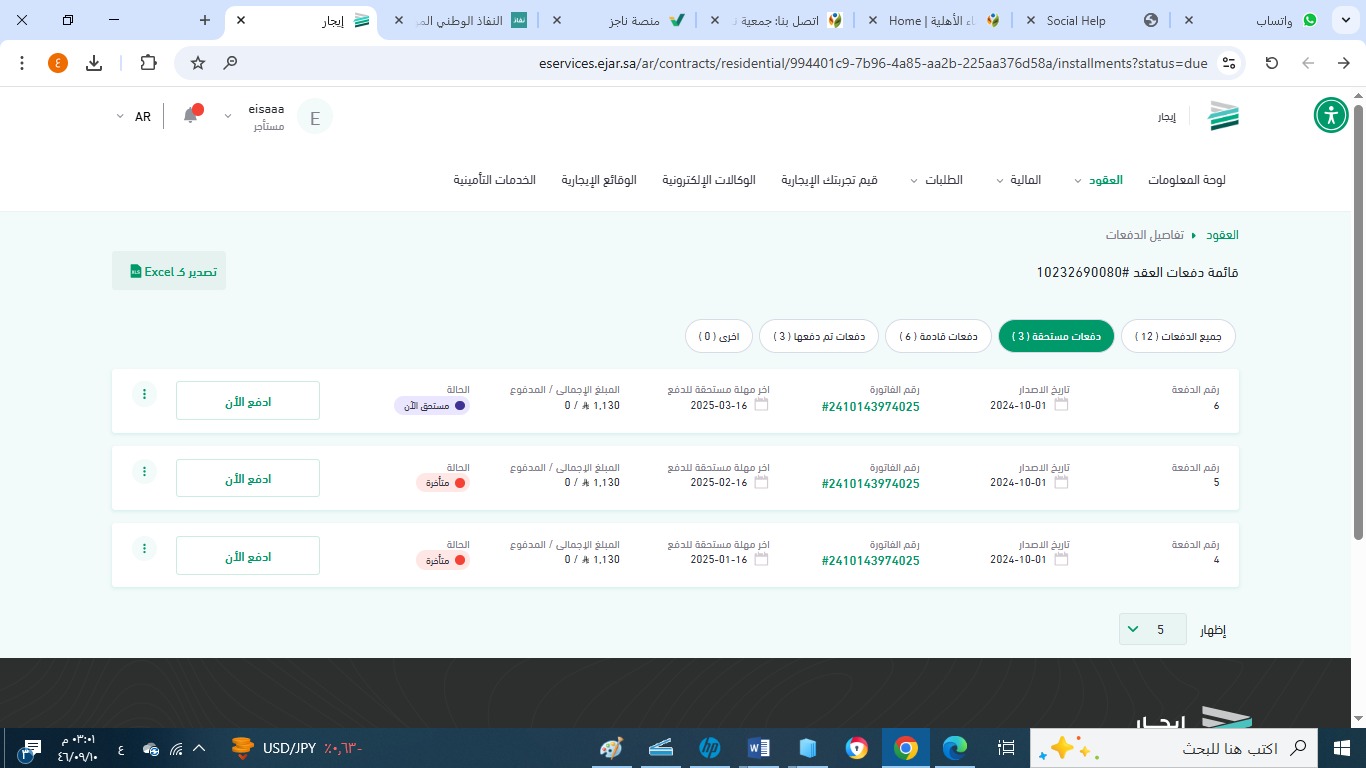The width and height of the screenshot is (1366, 768).
Task: Export the list with تصدير كـ Excel
Action: (x=169, y=271)
